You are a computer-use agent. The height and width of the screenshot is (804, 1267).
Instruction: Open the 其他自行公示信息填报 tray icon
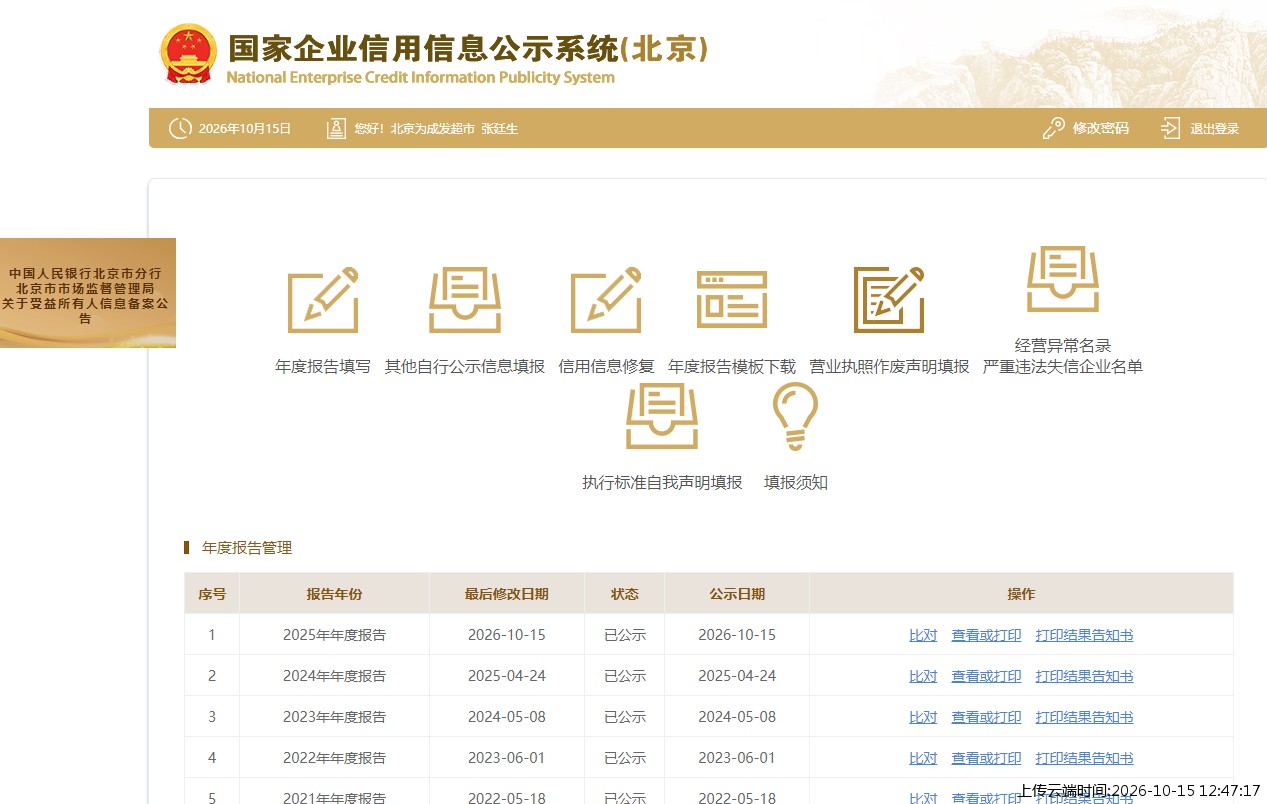coord(465,300)
